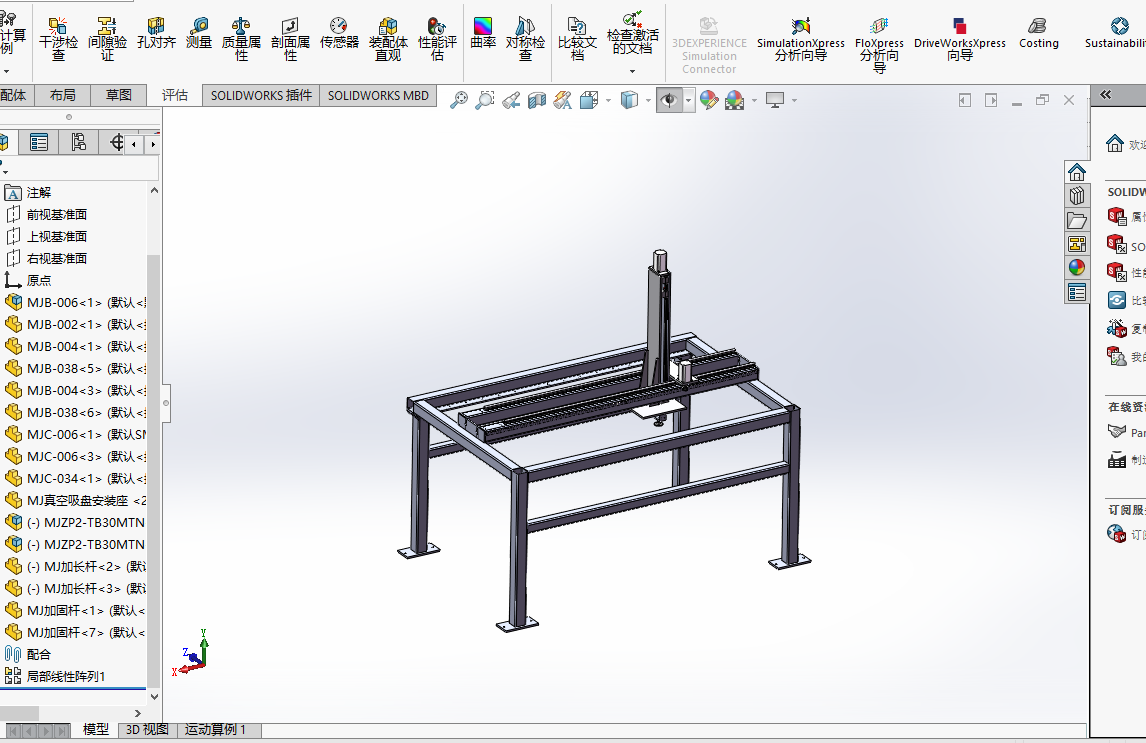This screenshot has width=1146, height=743.
Task: Open the Display Style dropdown arrow
Action: coord(648,100)
